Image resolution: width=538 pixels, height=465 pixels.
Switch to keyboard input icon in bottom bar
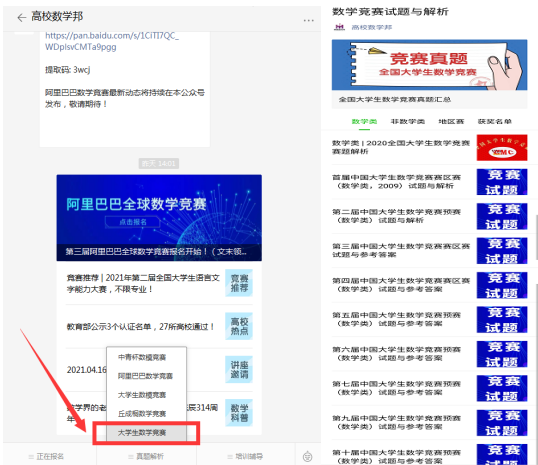[307, 456]
